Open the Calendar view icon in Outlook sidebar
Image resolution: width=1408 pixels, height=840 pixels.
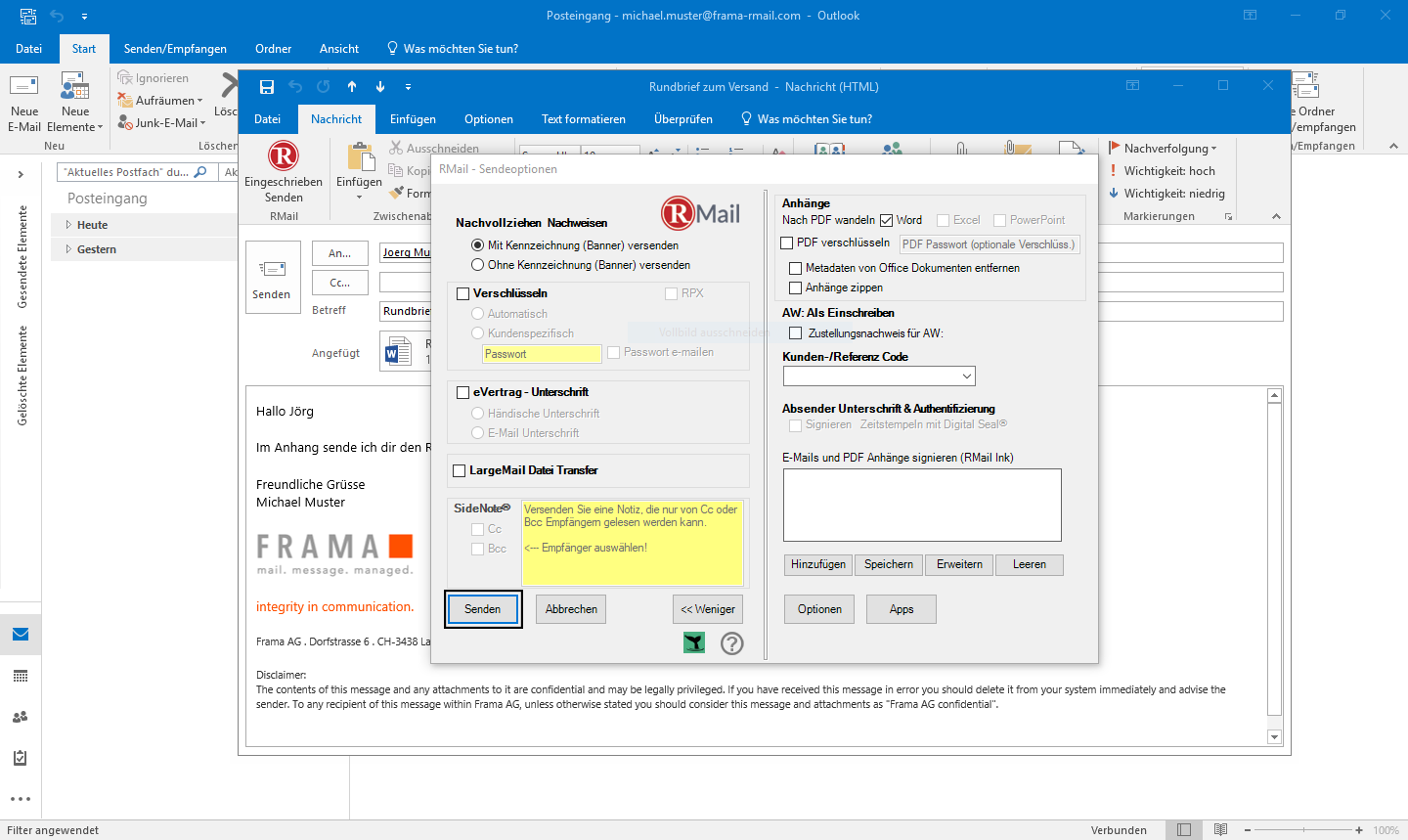(x=21, y=676)
